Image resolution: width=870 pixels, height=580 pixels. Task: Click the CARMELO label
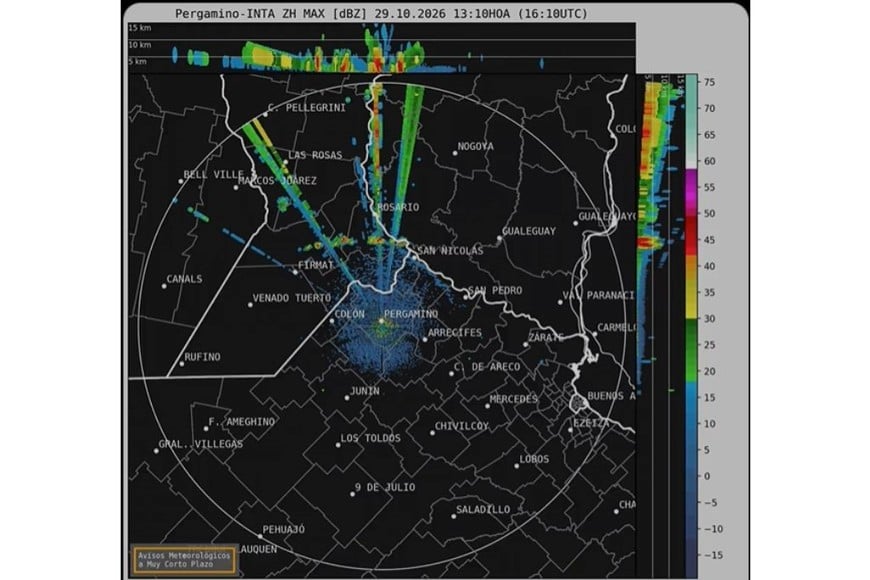pyautogui.click(x=616, y=328)
